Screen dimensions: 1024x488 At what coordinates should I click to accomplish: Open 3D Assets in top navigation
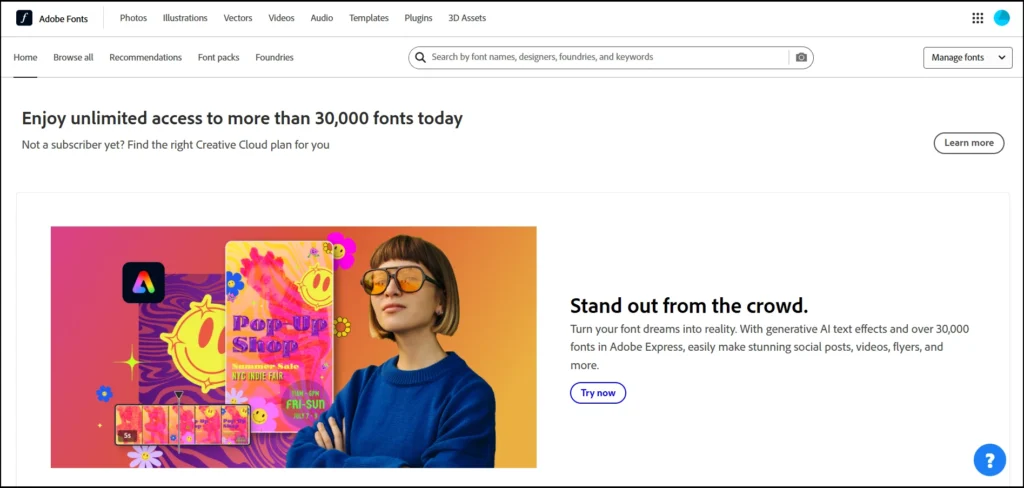[467, 18]
